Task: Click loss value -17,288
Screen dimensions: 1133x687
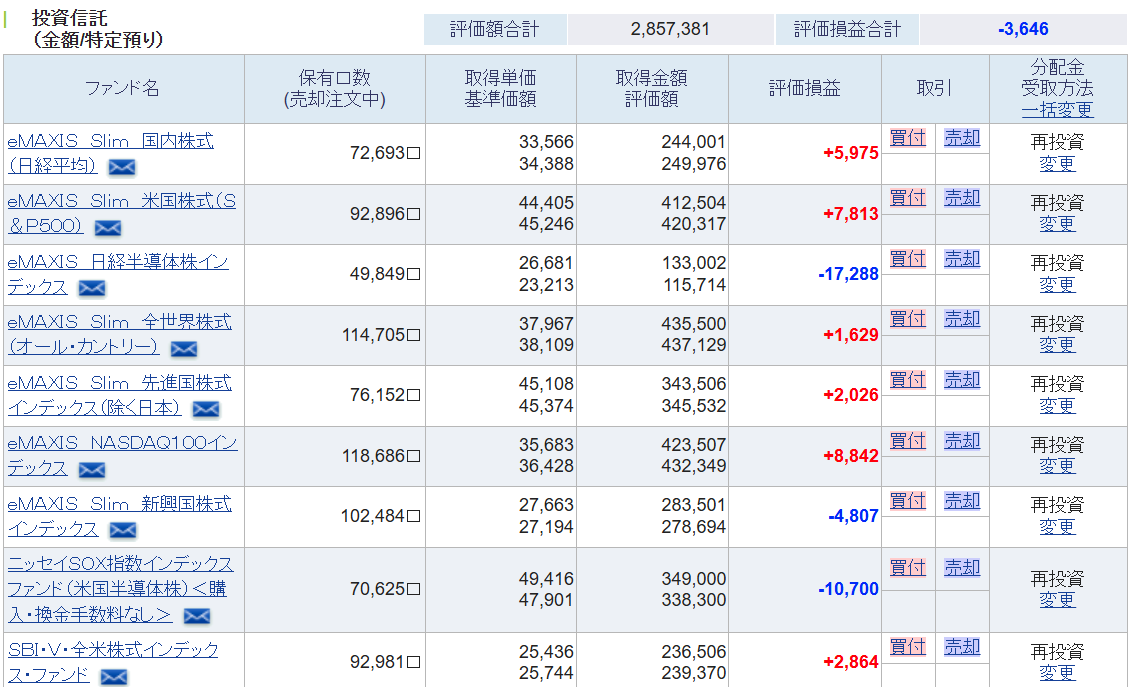Action: pos(848,275)
